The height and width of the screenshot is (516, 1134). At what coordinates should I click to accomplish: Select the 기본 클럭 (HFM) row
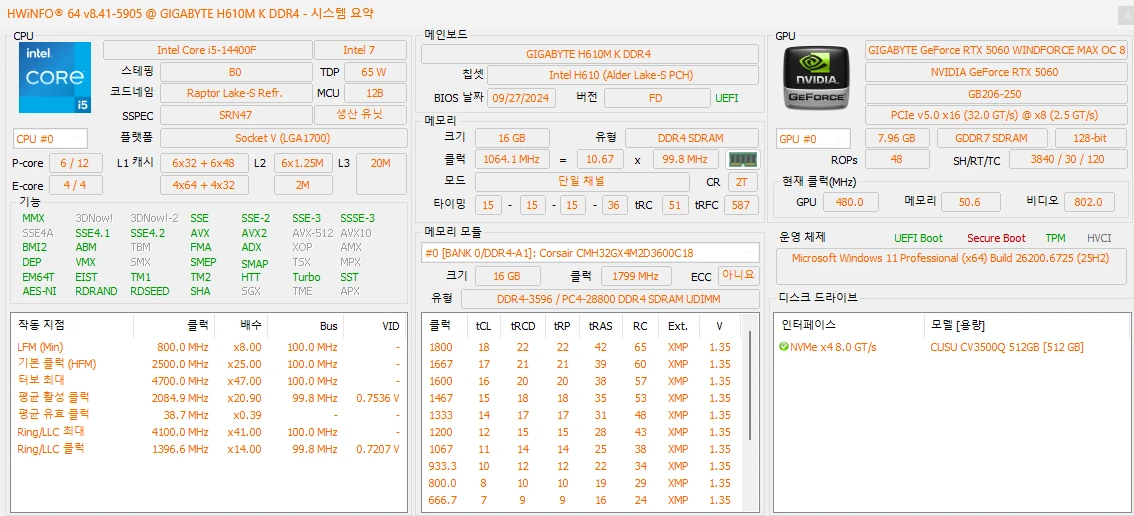(208, 363)
